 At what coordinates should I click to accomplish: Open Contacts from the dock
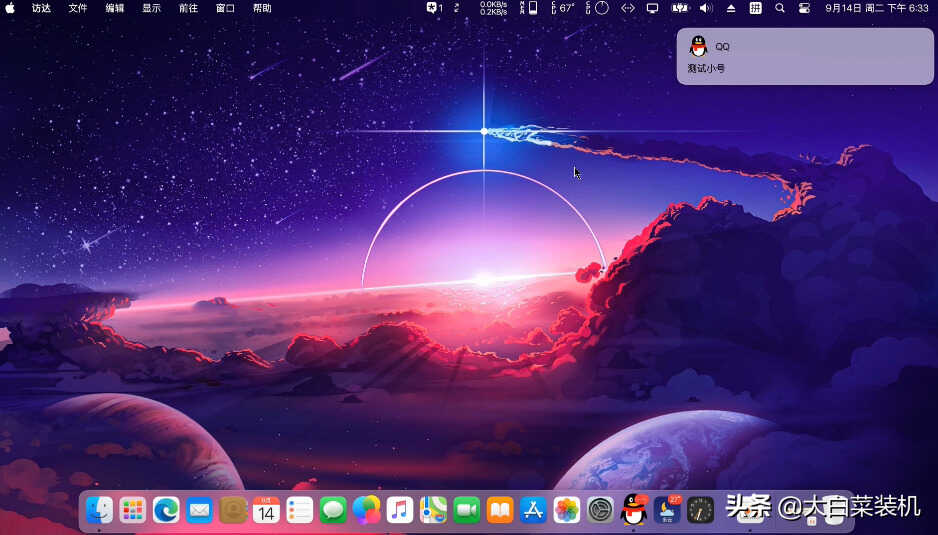[233, 510]
